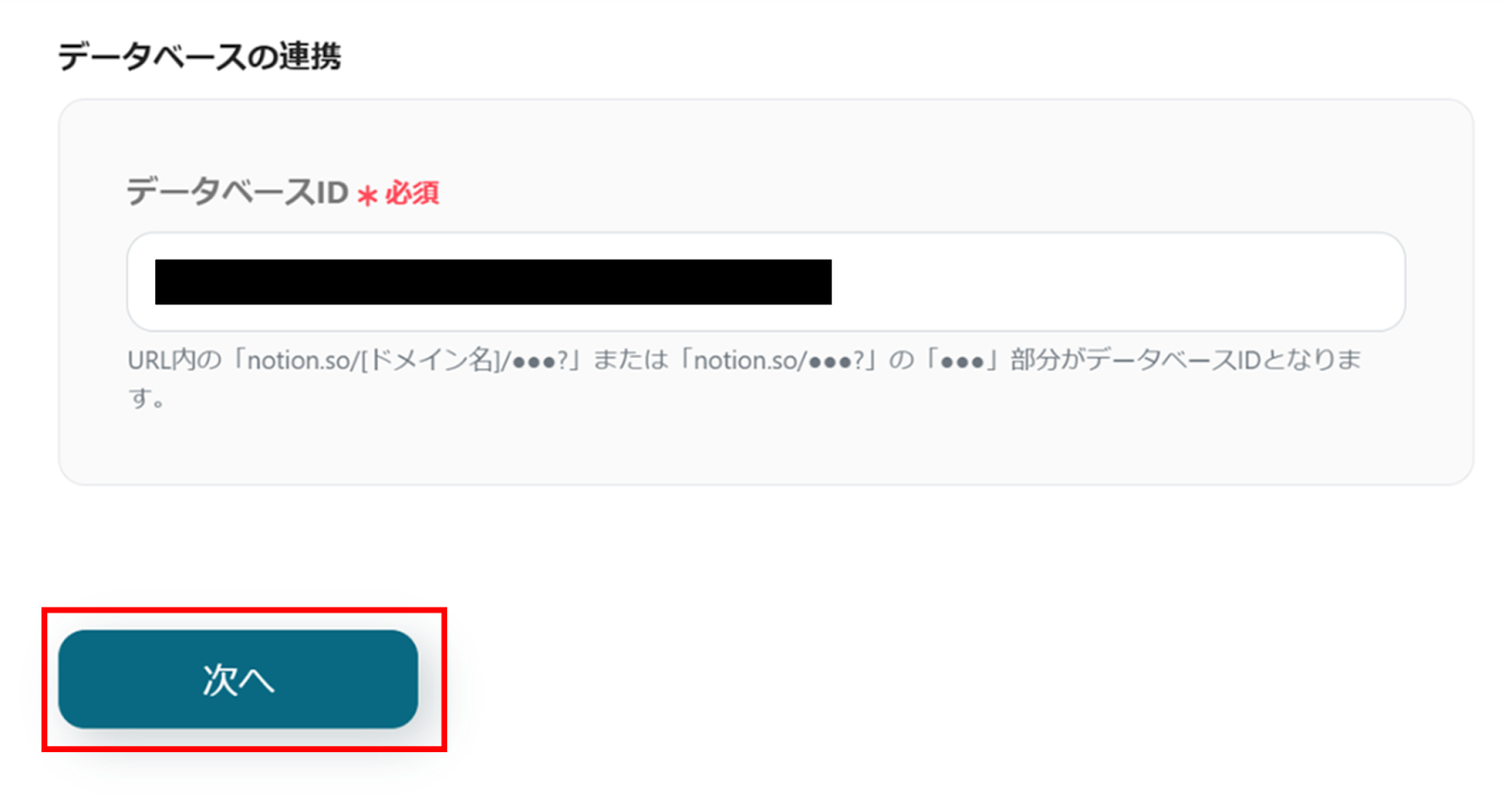Click the empty right side of ID field
Viewport: 1512px width, 804px height.
[1115, 282]
